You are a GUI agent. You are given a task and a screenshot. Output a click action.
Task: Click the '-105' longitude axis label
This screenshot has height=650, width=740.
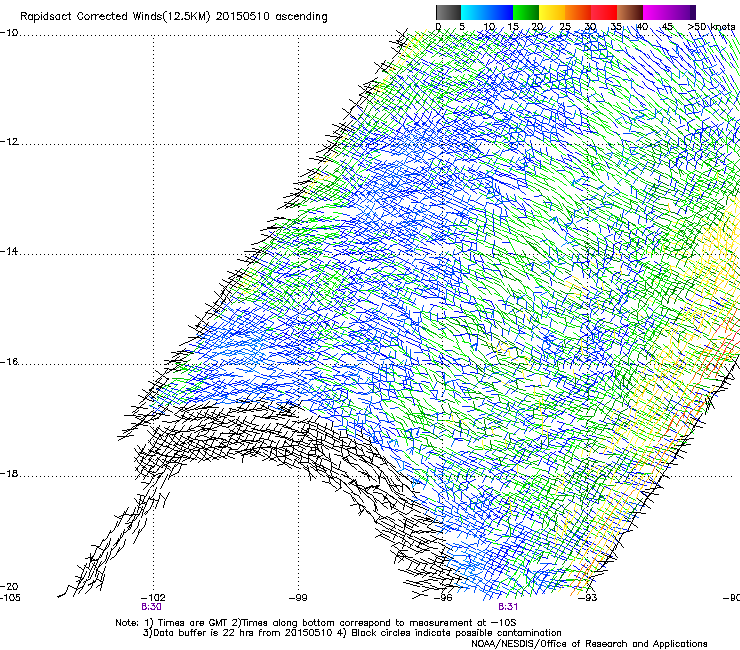tap(10, 597)
